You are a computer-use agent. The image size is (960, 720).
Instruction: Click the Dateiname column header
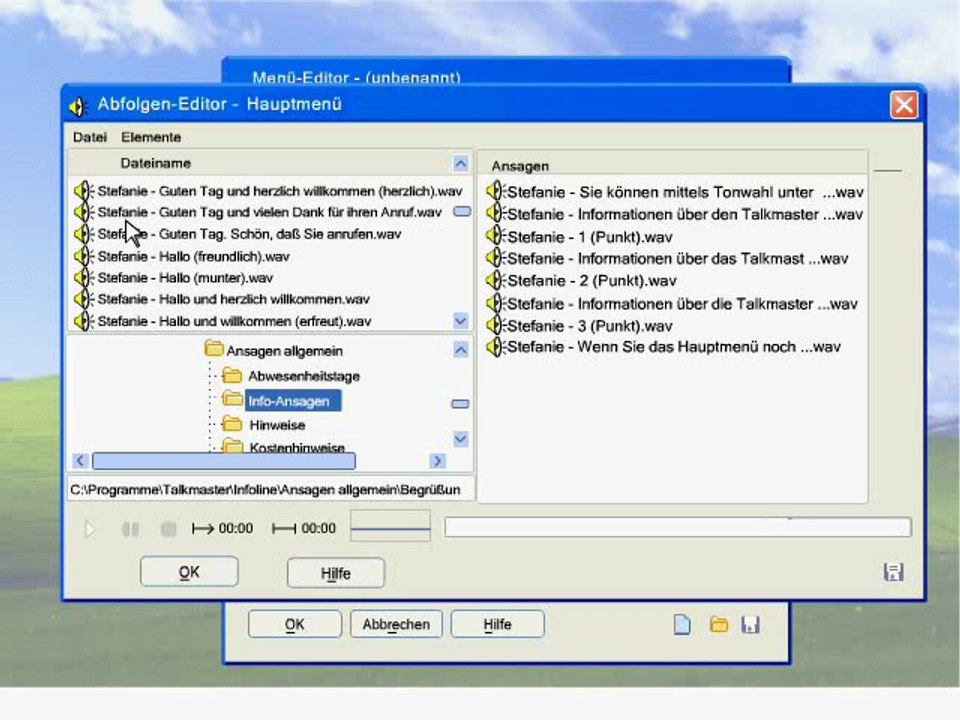(156, 163)
